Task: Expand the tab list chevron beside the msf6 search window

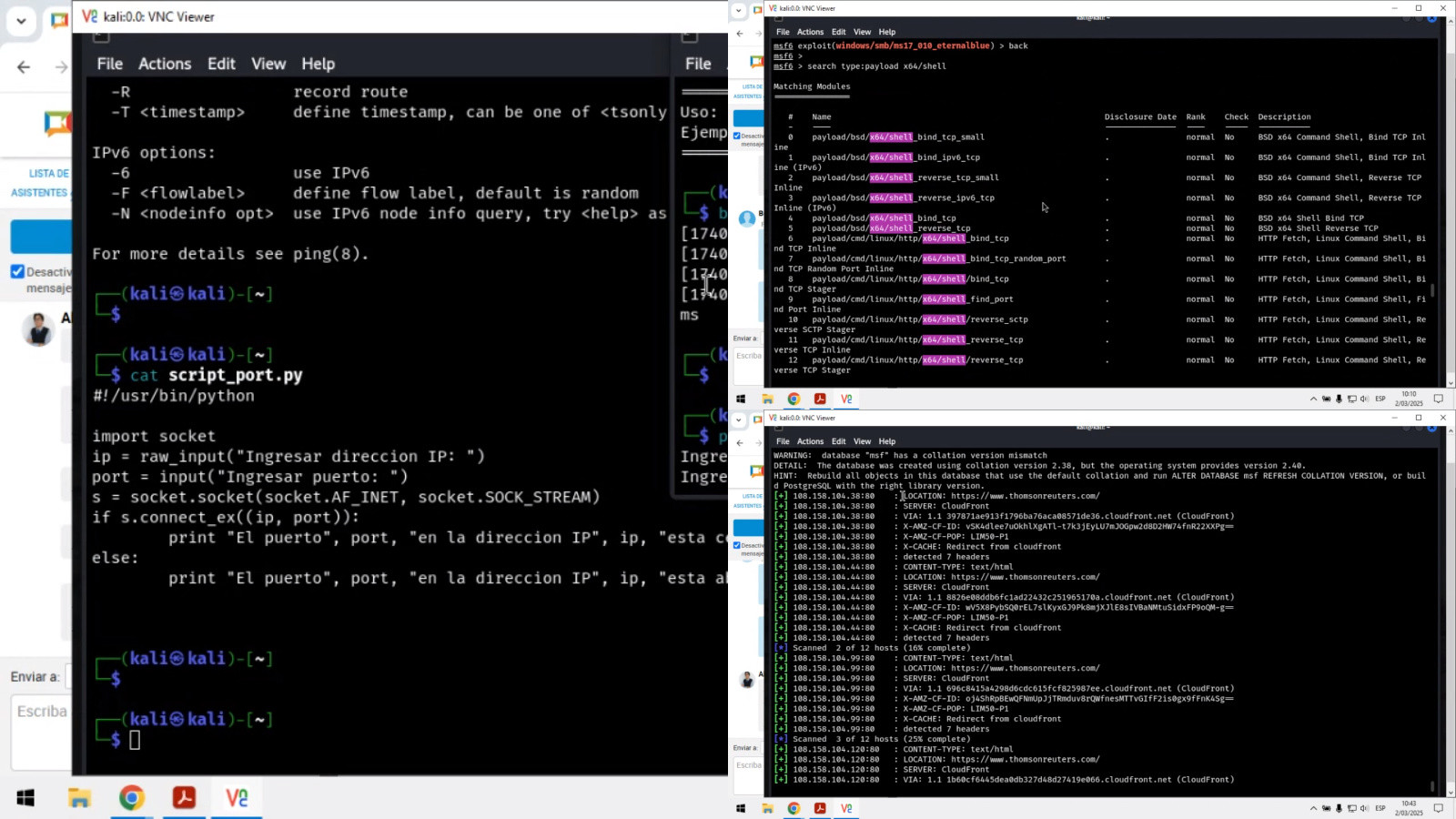Action: pos(739,10)
